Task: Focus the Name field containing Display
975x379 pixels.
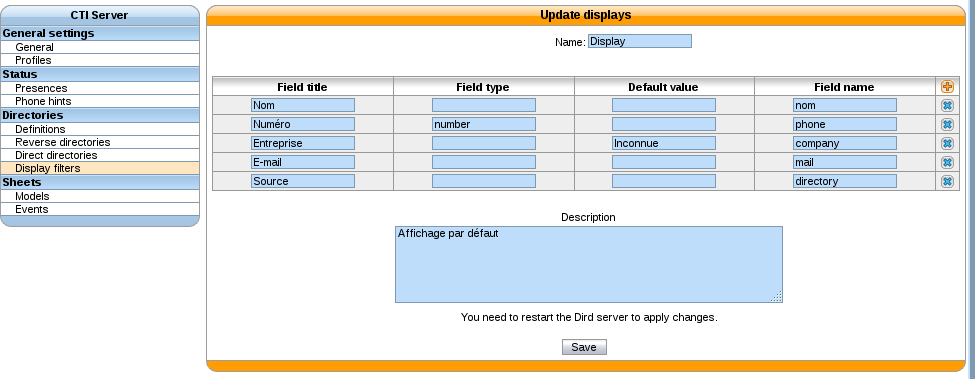Action: [x=640, y=42]
